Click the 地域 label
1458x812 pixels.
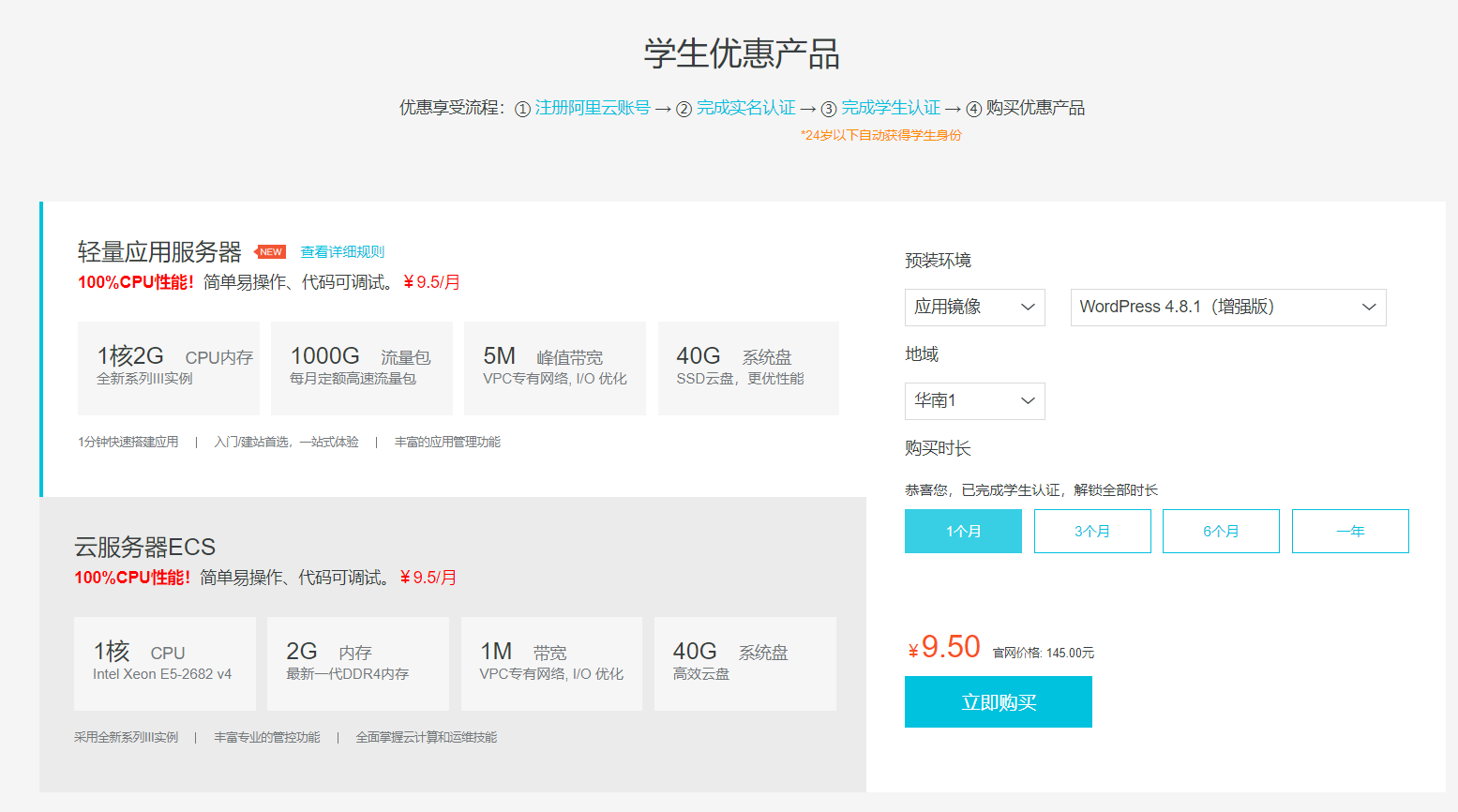click(922, 354)
